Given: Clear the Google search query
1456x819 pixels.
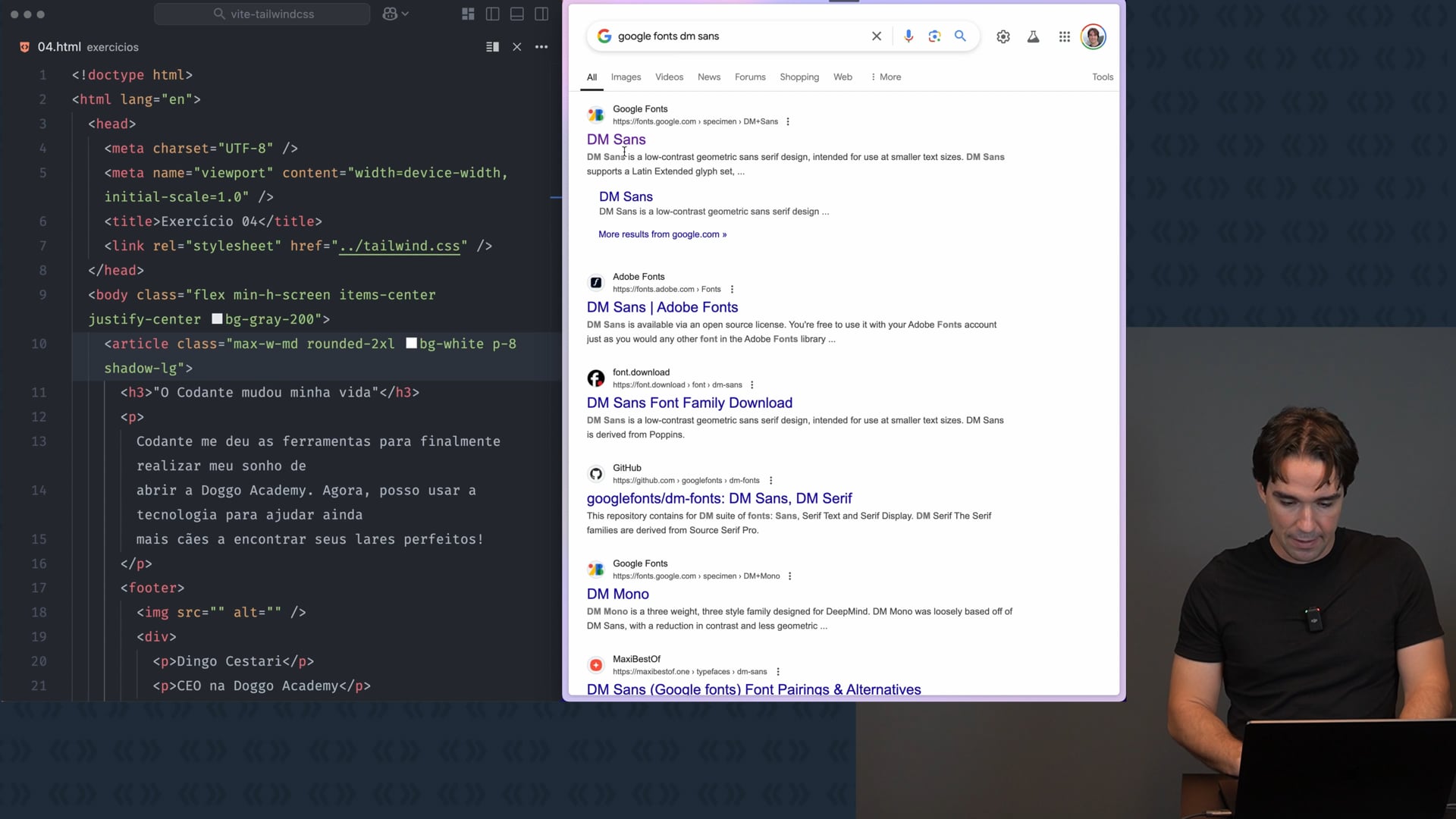Looking at the screenshot, I should tap(877, 36).
